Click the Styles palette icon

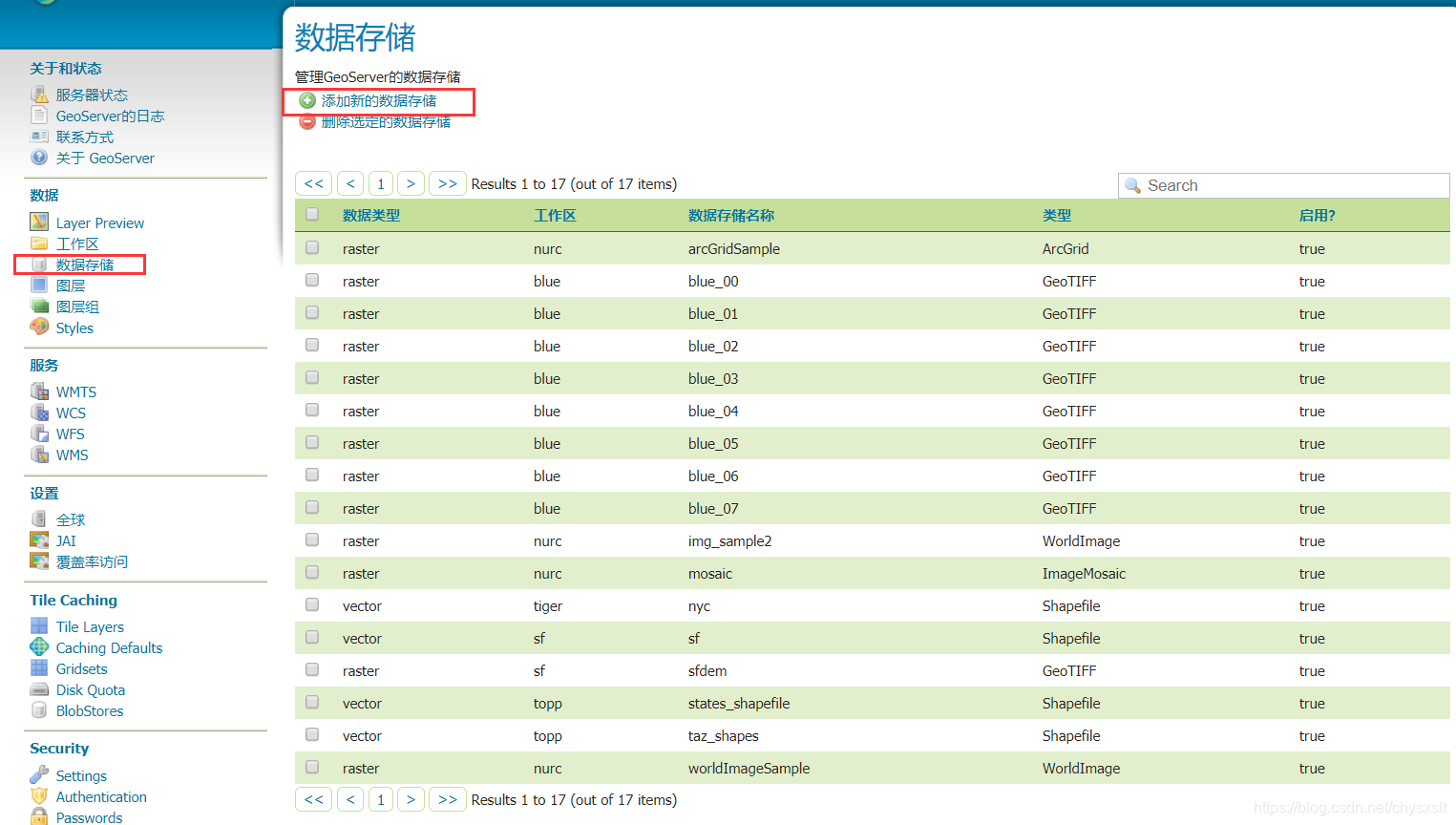(x=39, y=328)
